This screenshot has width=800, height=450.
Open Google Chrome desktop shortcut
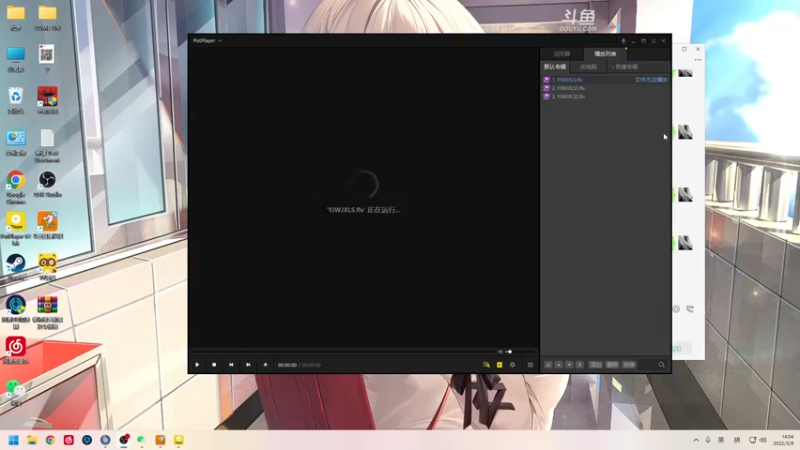click(16, 187)
